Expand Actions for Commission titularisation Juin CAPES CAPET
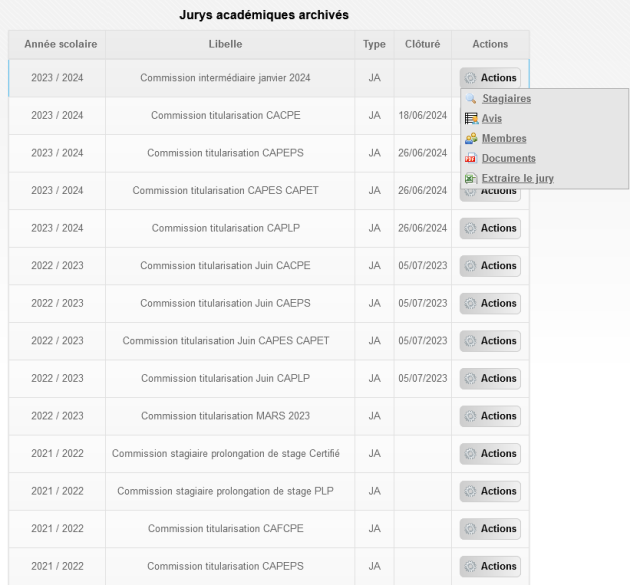630x585 pixels. [x=490, y=341]
